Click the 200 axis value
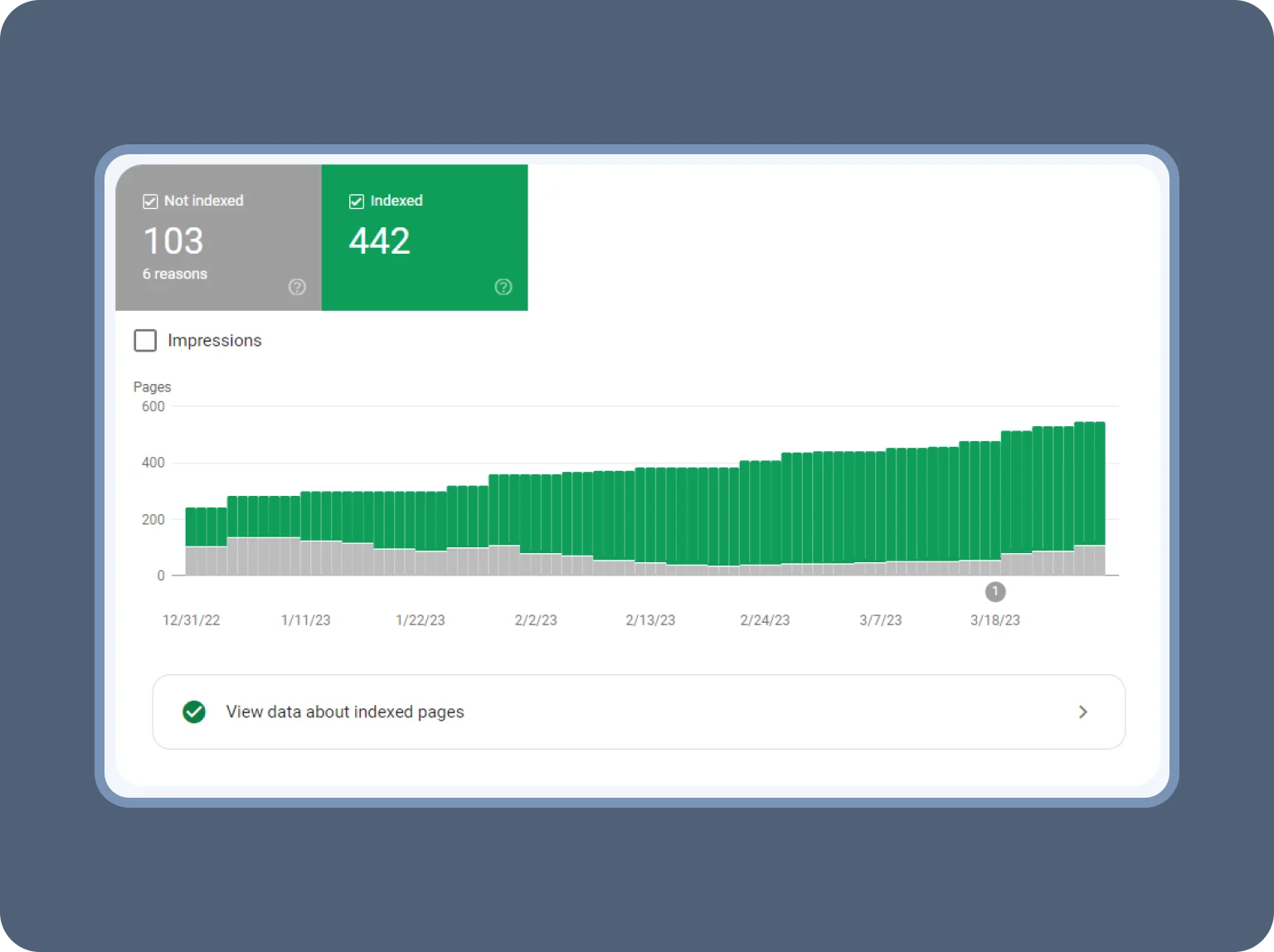The width and height of the screenshot is (1274, 952). pyautogui.click(x=153, y=520)
